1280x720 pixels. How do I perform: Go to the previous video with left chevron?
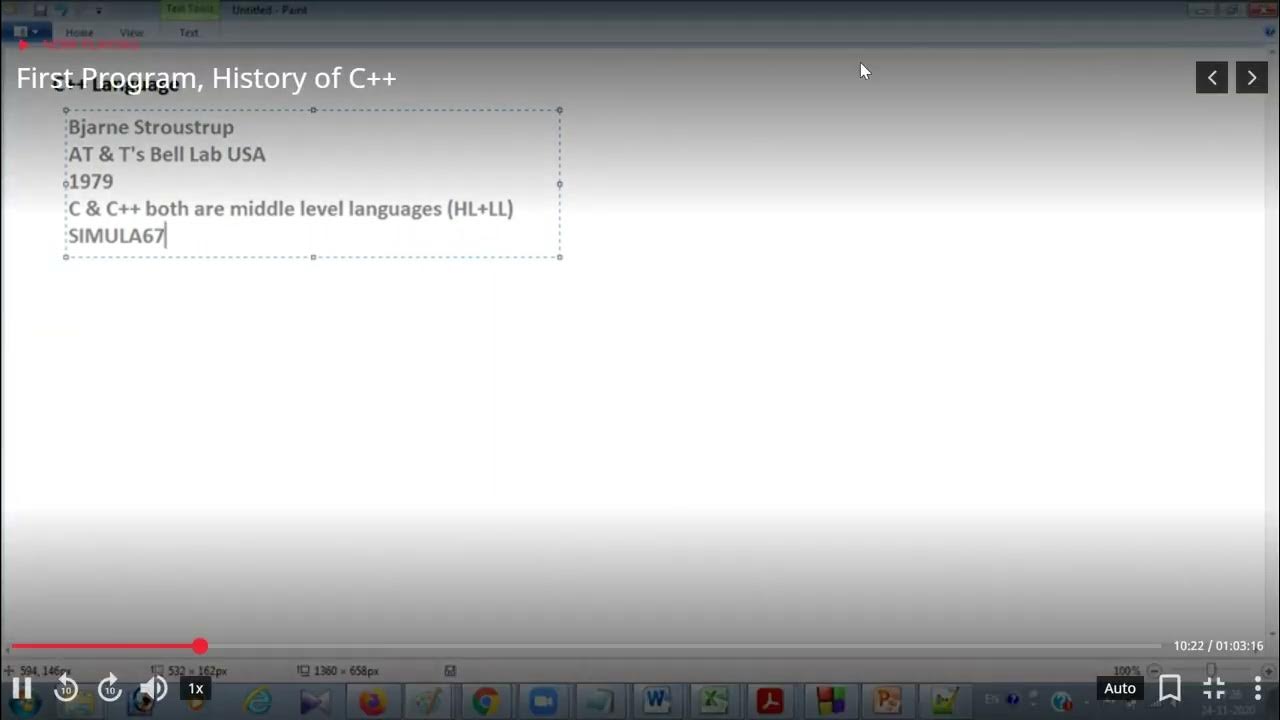[1212, 77]
